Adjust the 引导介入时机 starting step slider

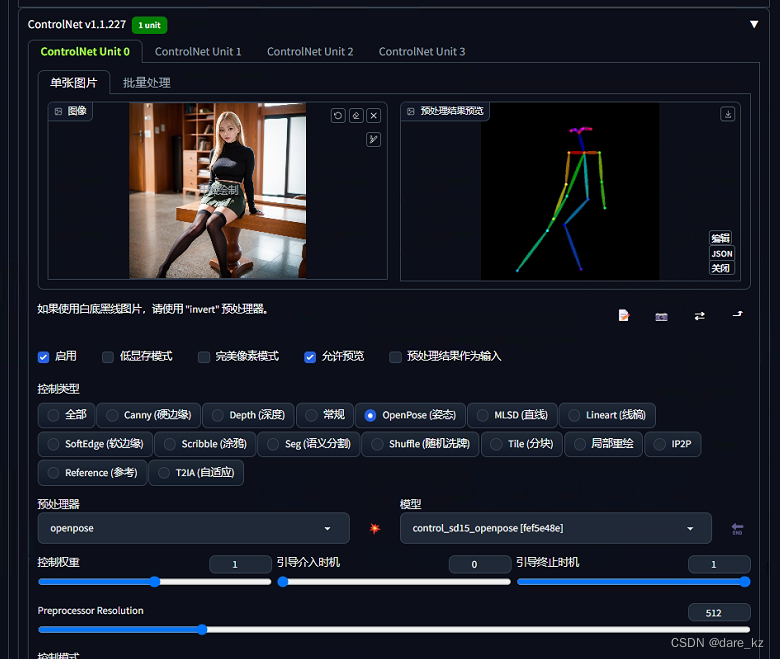click(x=394, y=582)
